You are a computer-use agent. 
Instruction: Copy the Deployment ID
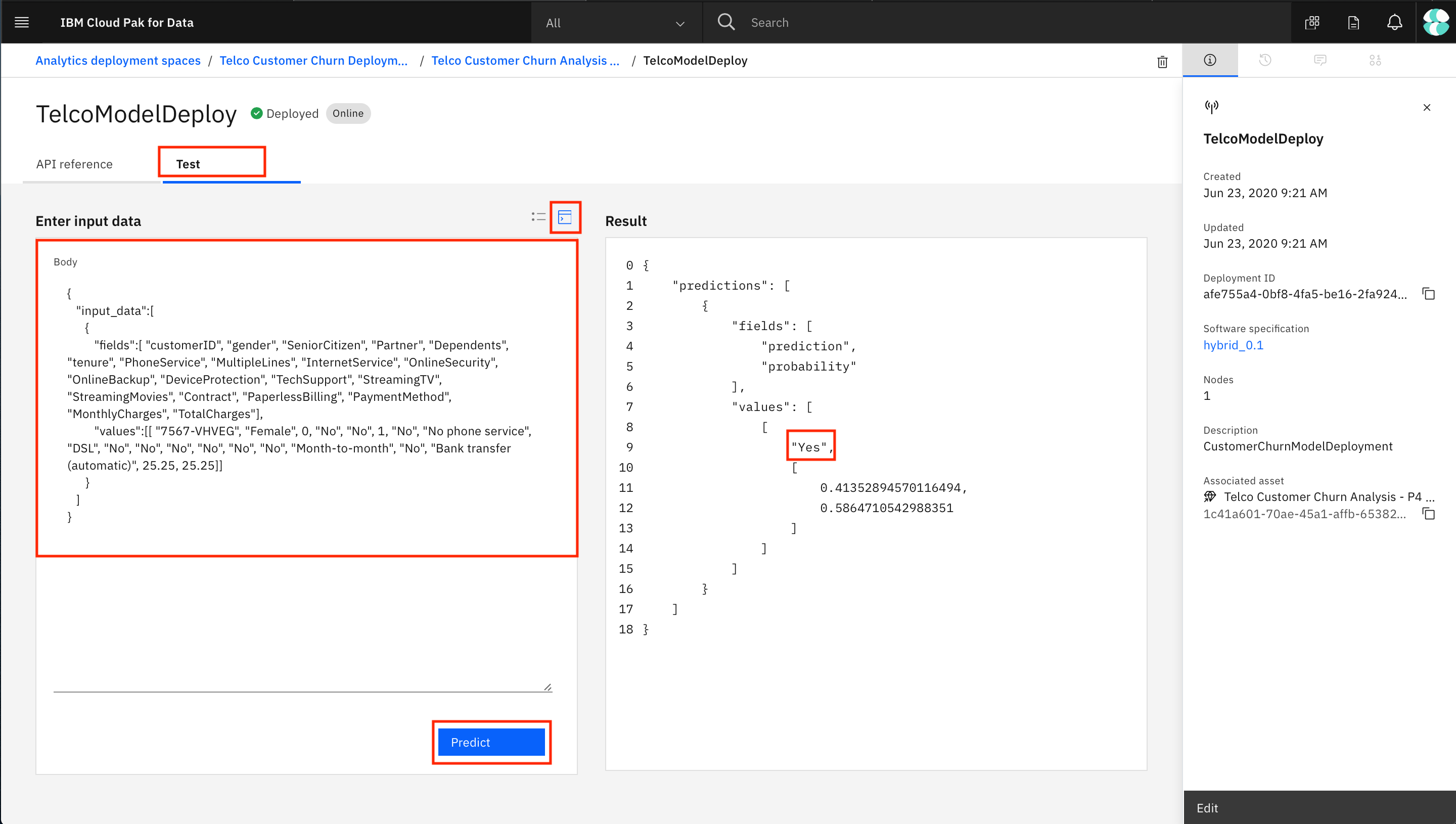tap(1428, 294)
